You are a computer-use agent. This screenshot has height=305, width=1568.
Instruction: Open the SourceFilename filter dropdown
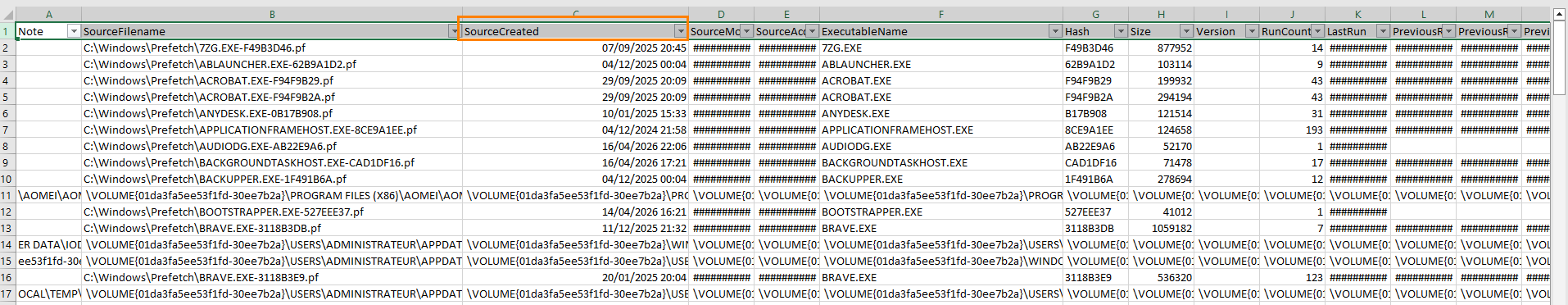pos(455,31)
